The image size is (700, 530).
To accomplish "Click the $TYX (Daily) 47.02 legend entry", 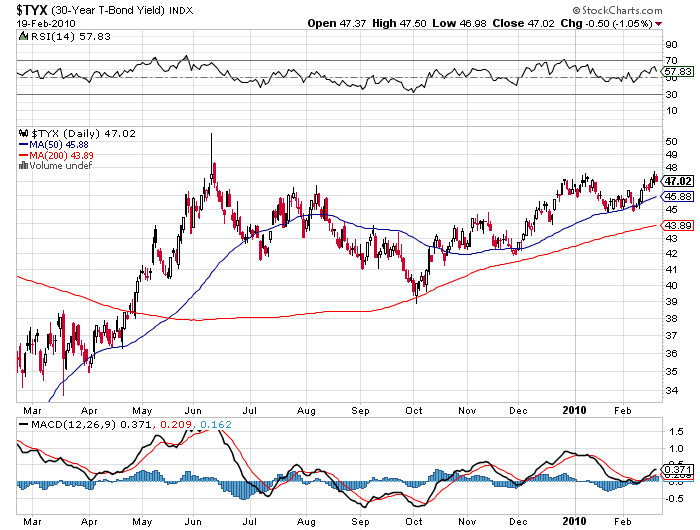I will [83, 133].
